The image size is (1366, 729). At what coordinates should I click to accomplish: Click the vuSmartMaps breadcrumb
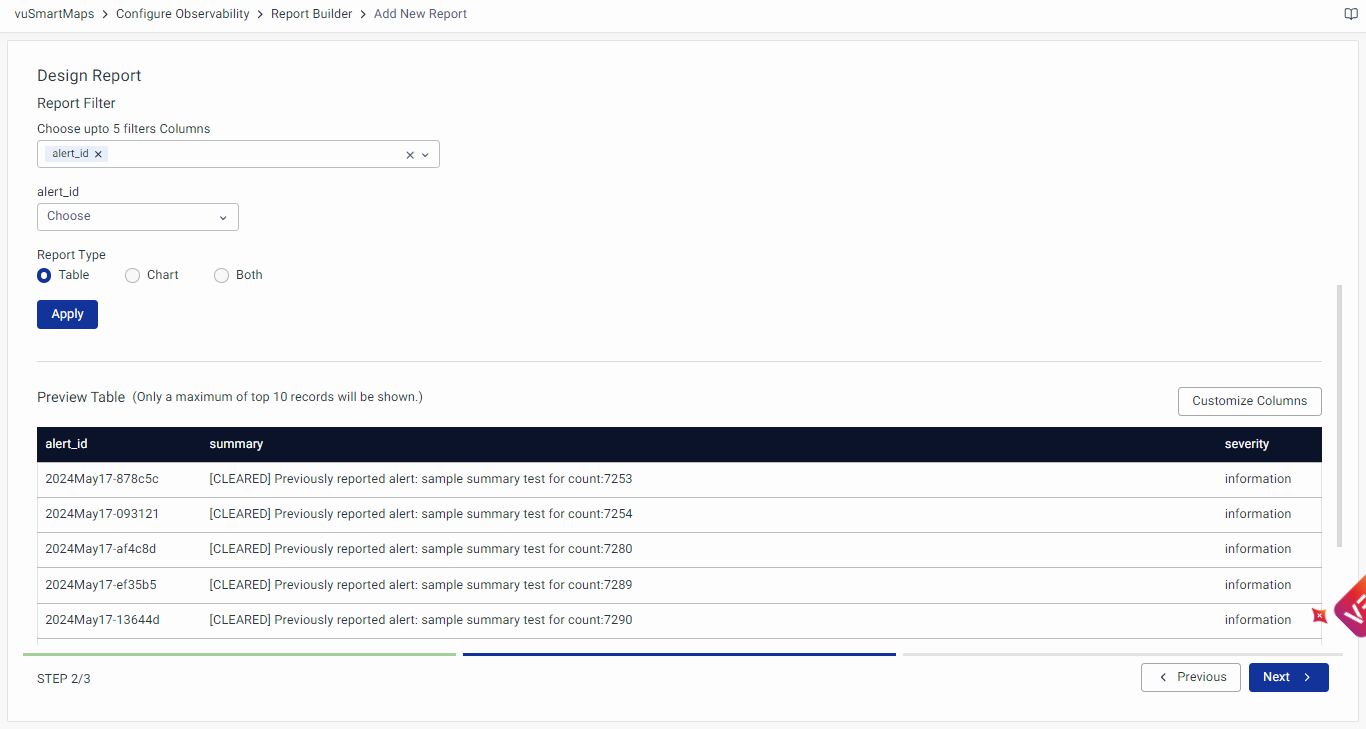pos(54,14)
